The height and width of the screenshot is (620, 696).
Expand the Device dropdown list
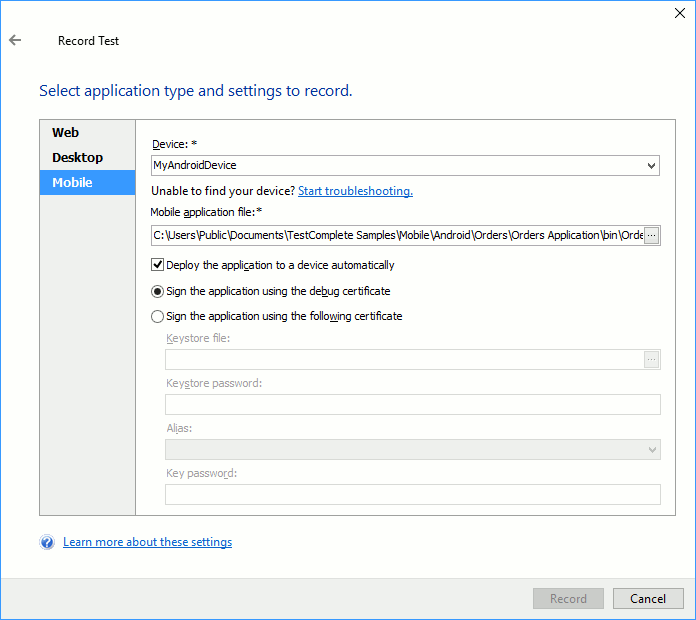point(651,165)
